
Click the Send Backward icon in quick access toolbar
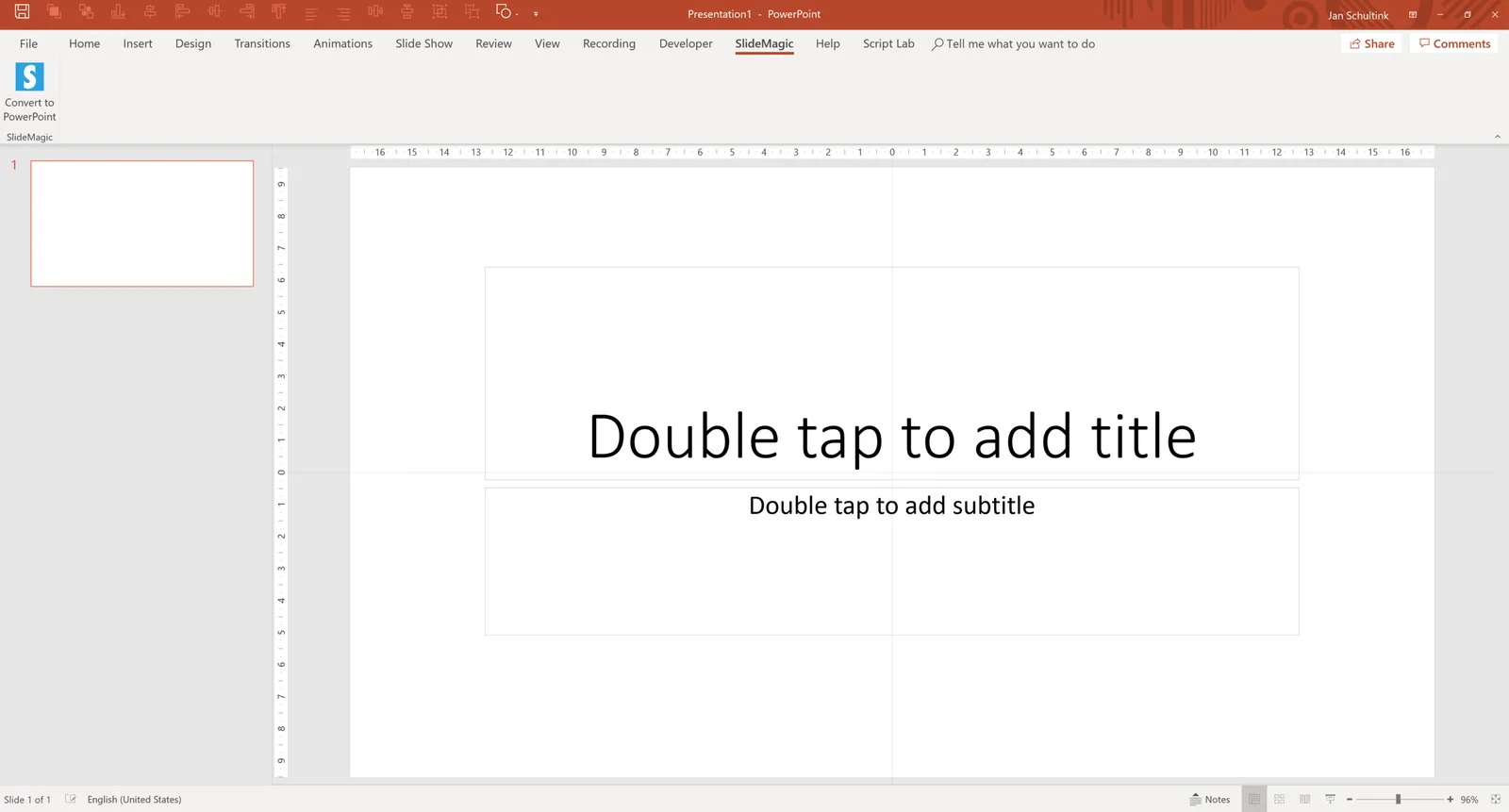pyautogui.click(x=86, y=12)
